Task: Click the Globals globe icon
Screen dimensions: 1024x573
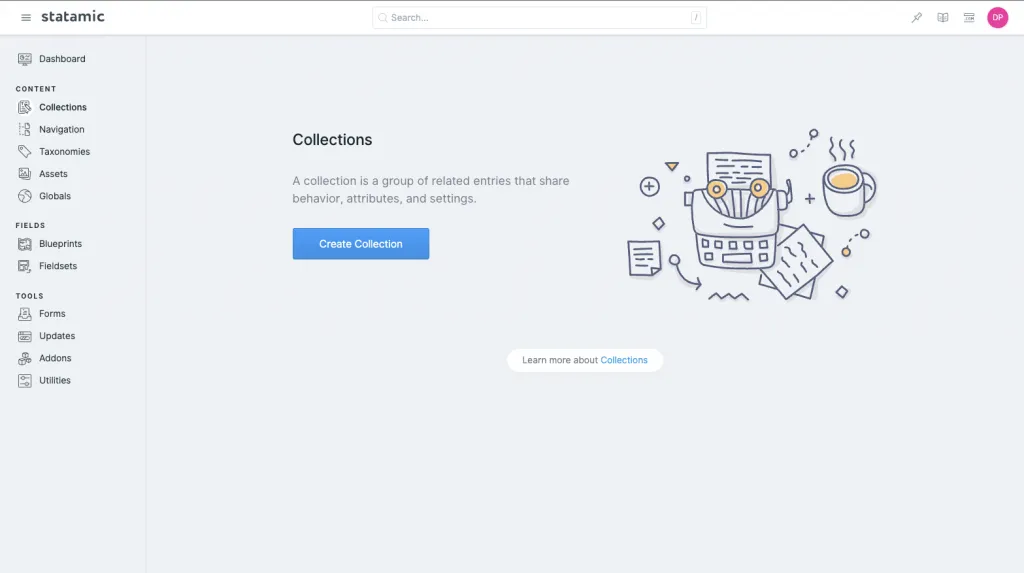Action: [25, 196]
